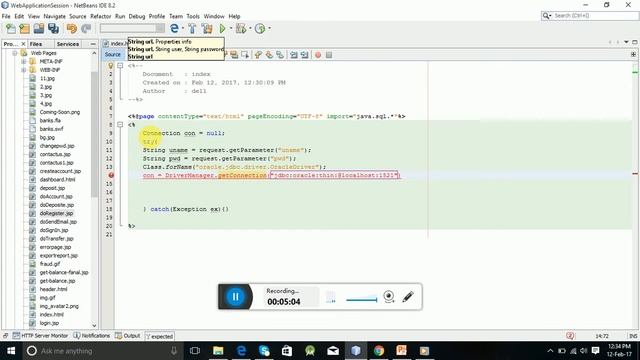Open the recorder pencil annotation tool
The image size is (640, 360).
[x=408, y=297]
